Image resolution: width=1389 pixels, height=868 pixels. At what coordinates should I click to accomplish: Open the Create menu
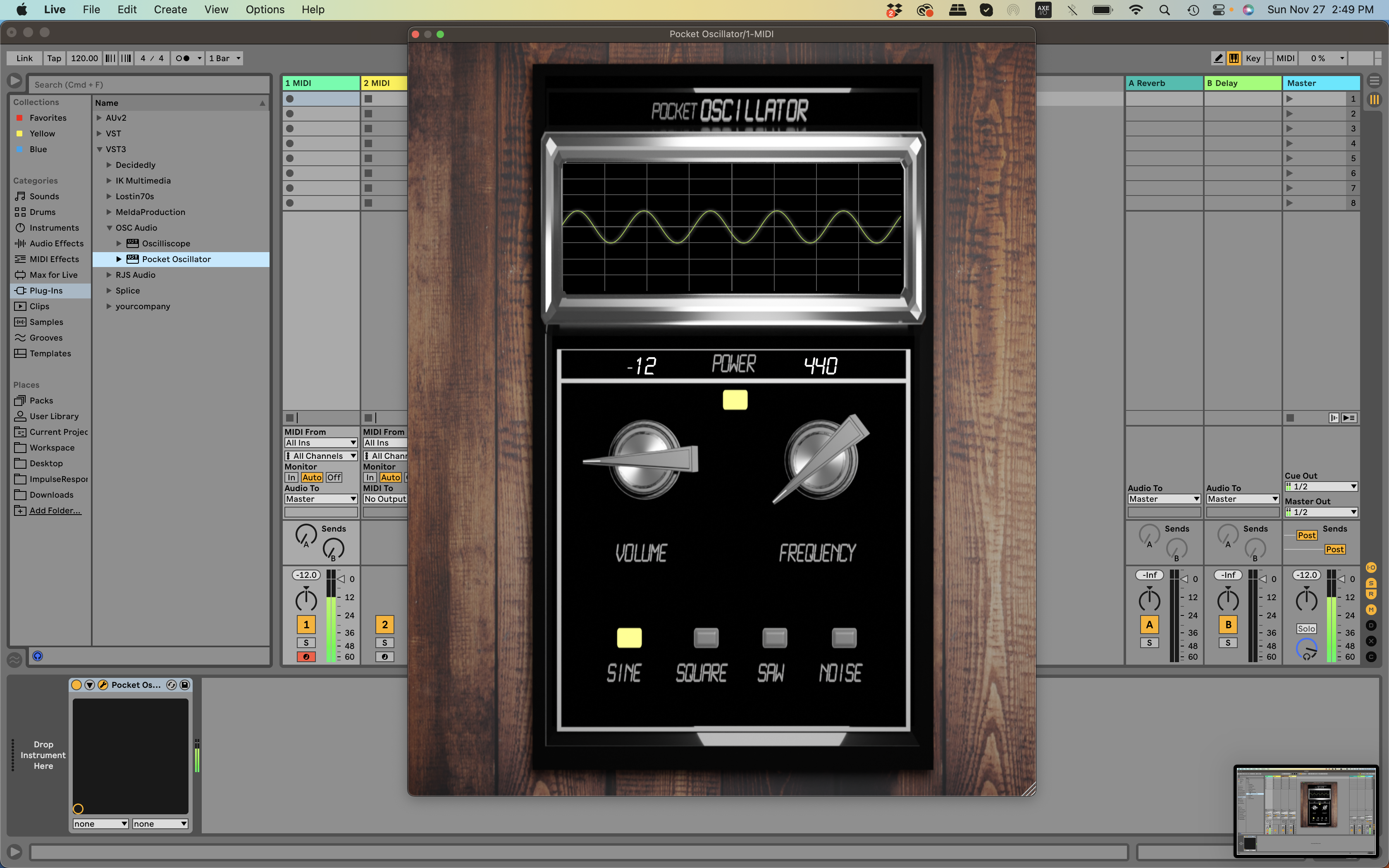(170, 9)
